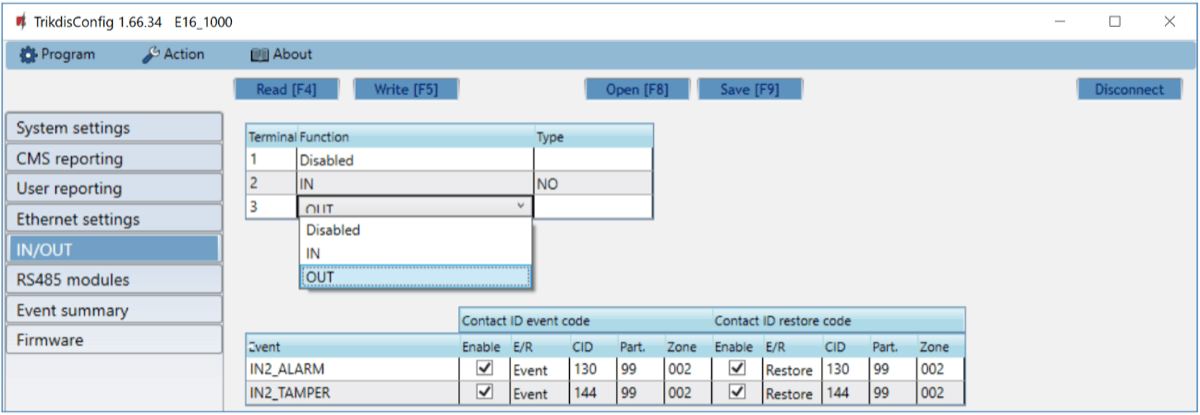Open the Action menu
The image size is (1200, 415).
tap(173, 54)
